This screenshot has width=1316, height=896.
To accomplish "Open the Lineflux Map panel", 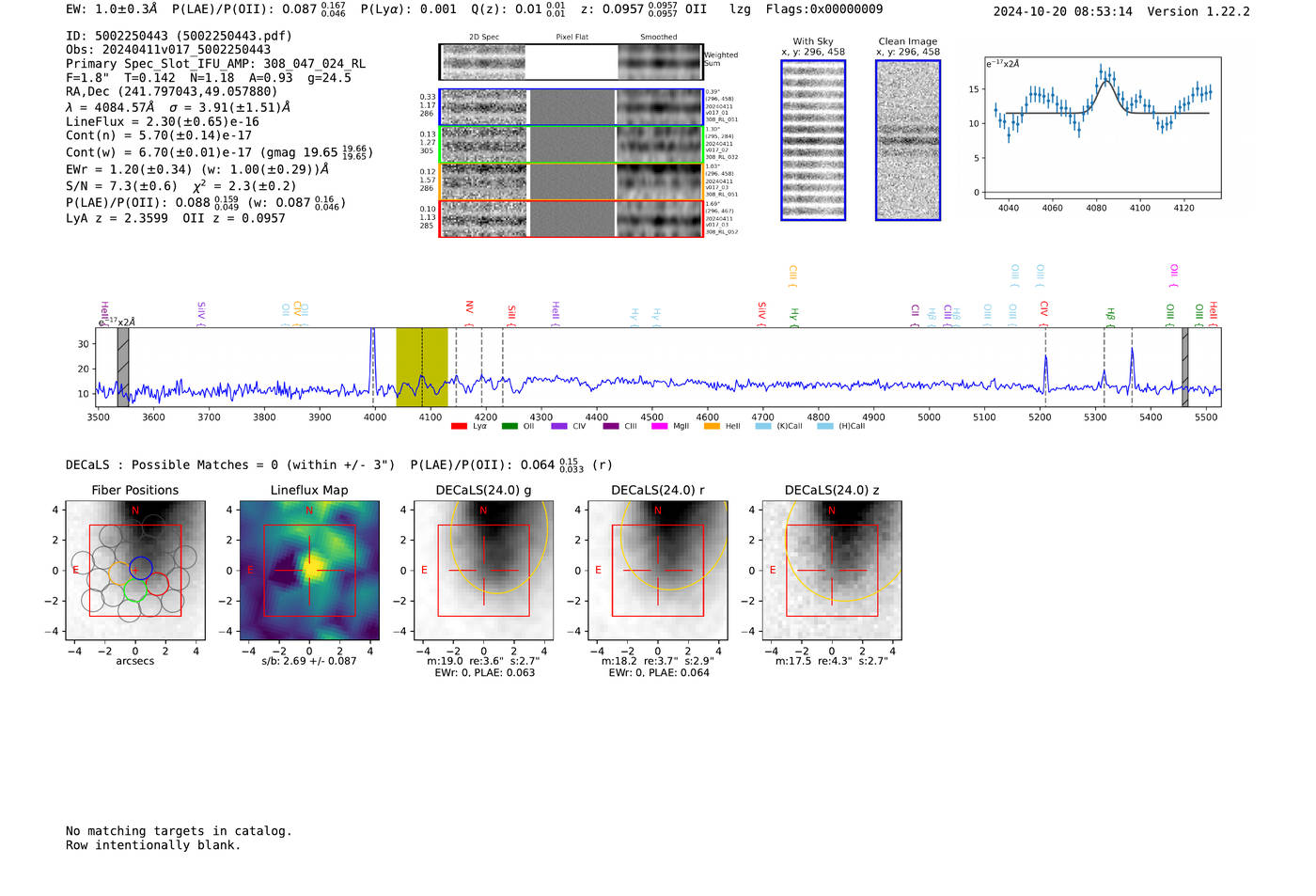I will 309,571.
